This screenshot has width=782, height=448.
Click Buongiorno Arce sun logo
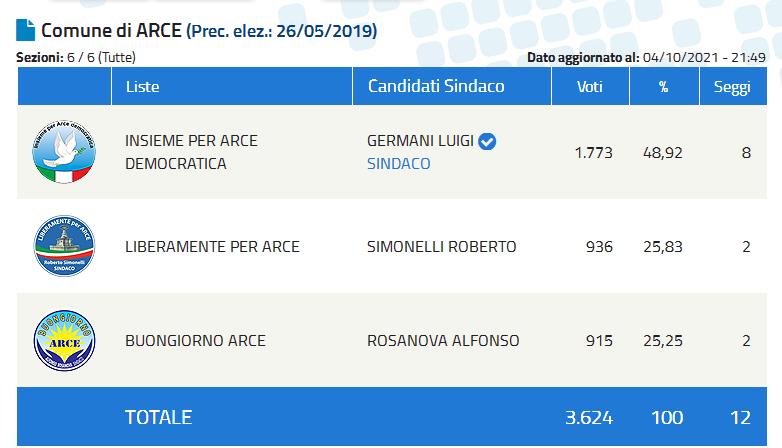click(65, 340)
